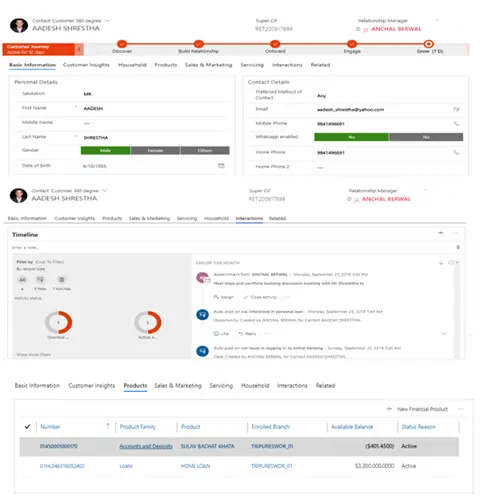Open the Product Family column header menu

pos(138,426)
